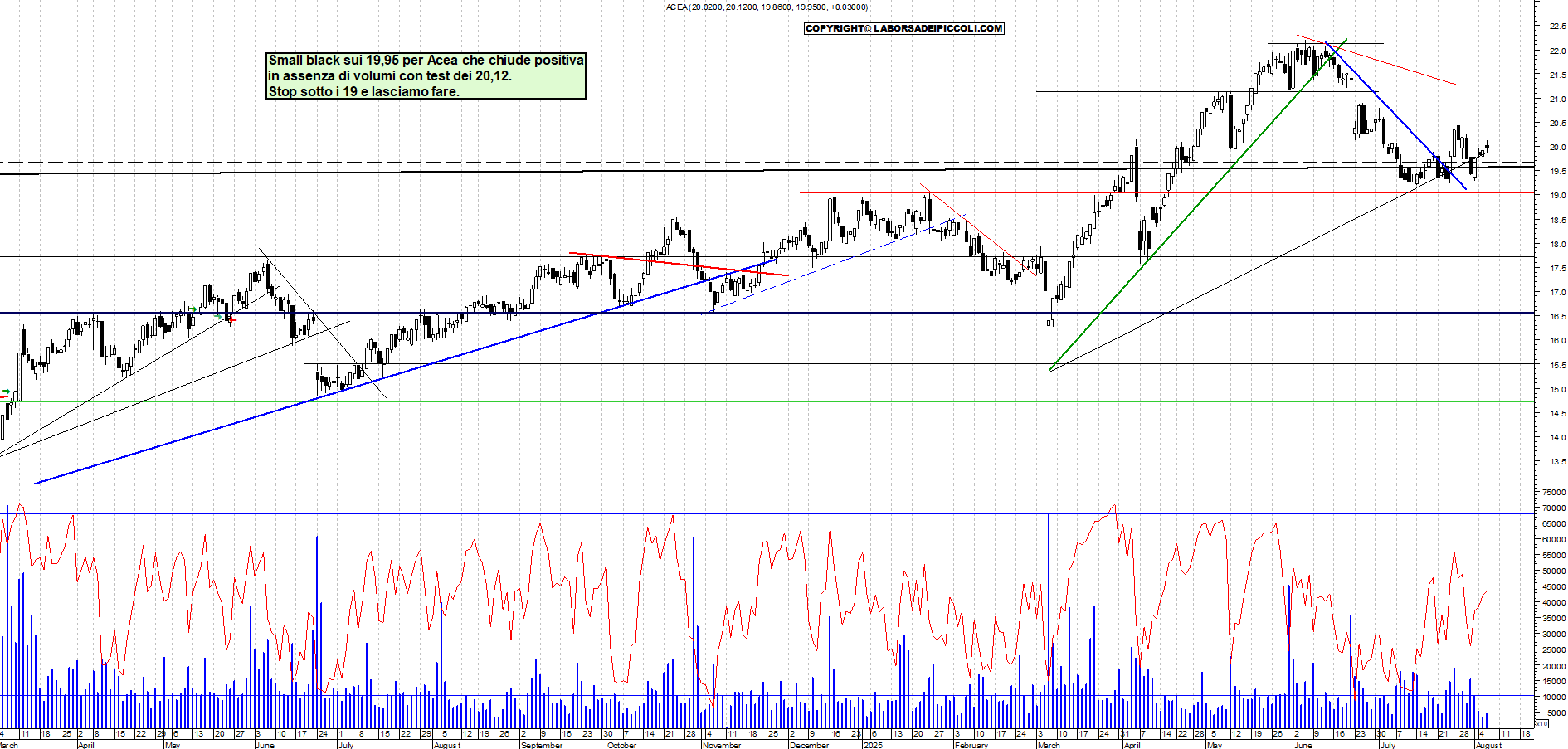The height and width of the screenshot is (749, 1568).
Task: Click the 15.5 price axis label
Action: (1557, 366)
